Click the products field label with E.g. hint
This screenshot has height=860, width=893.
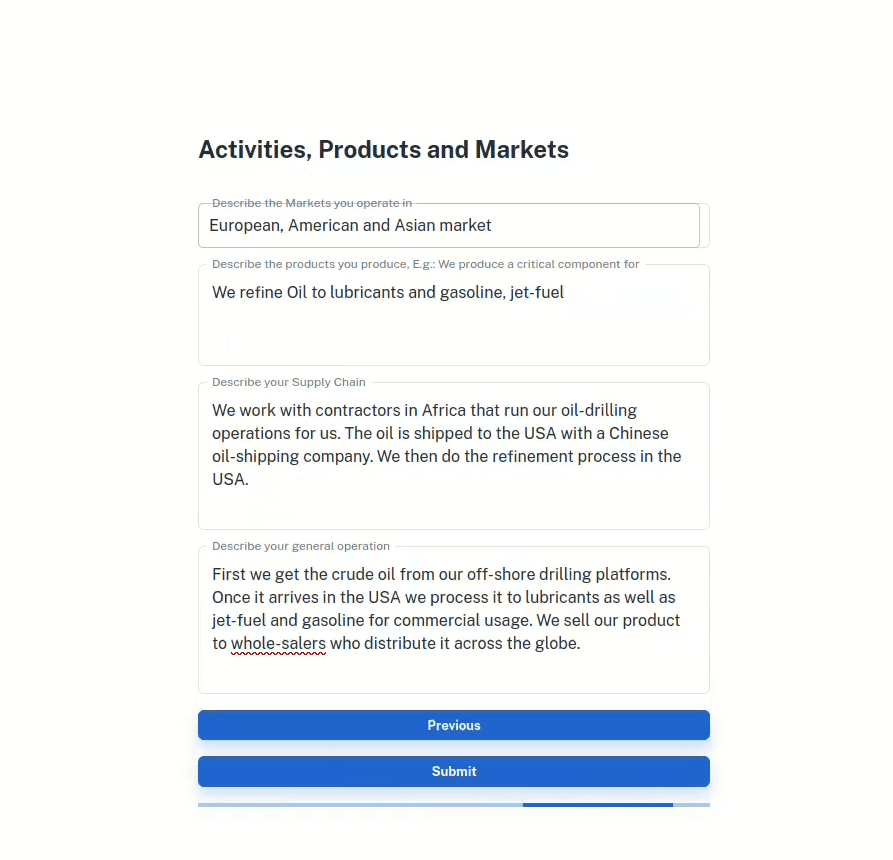point(425,264)
